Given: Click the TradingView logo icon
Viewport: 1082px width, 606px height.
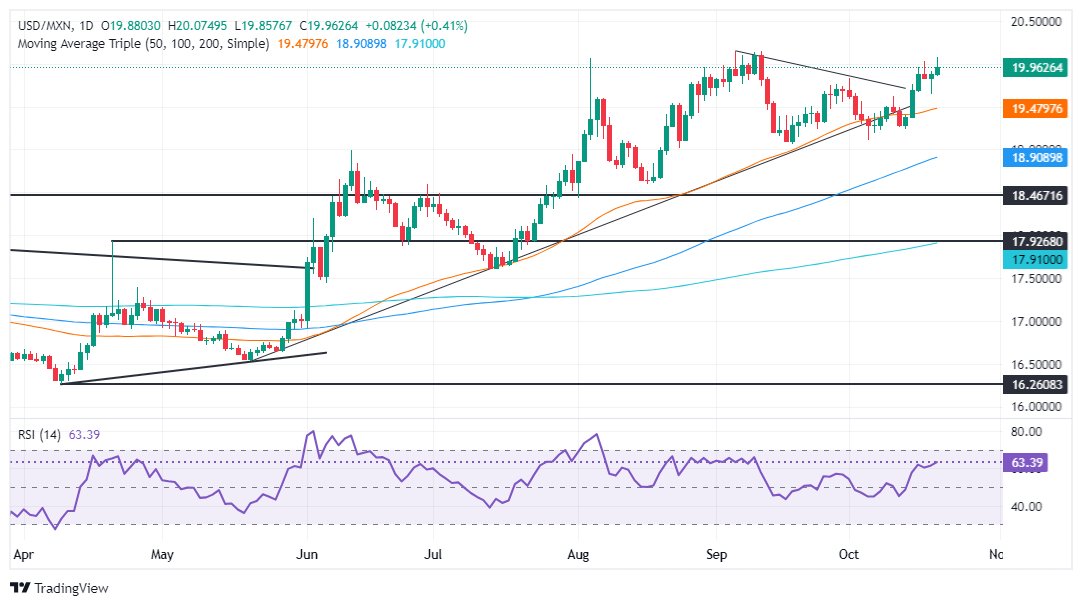Looking at the screenshot, I should click(x=20, y=588).
